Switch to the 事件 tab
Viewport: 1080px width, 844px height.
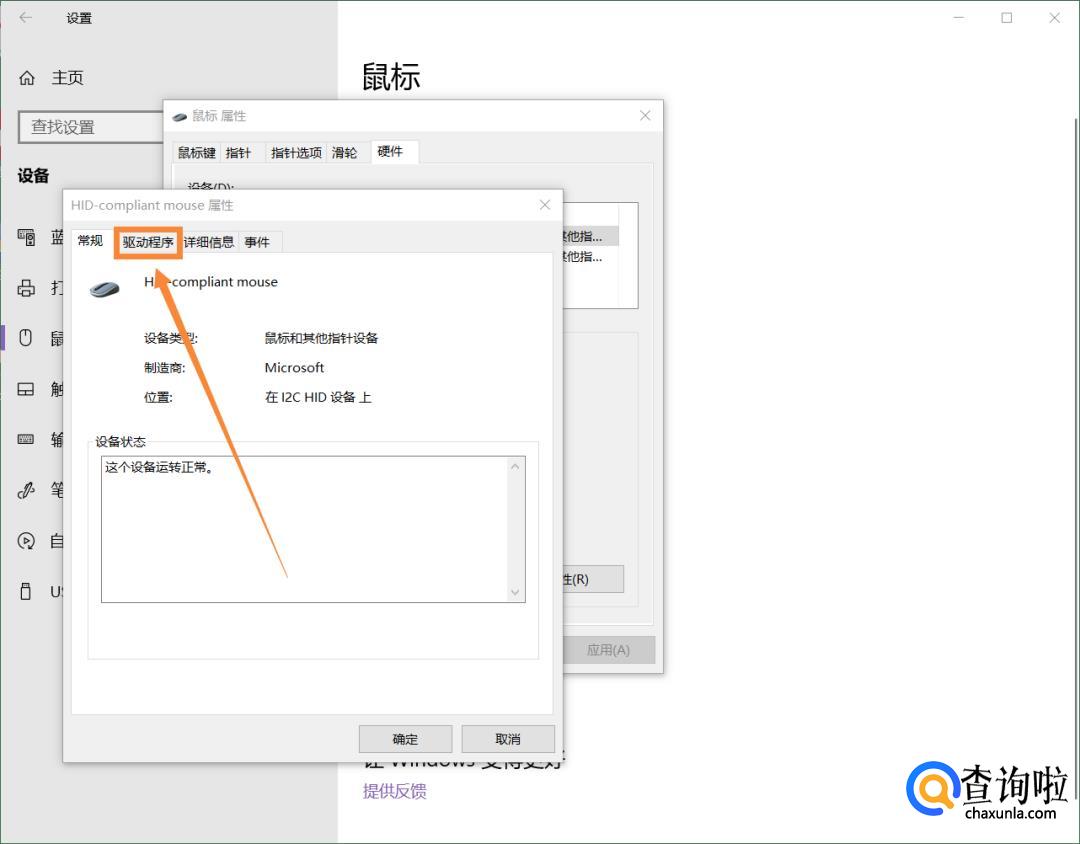(257, 242)
